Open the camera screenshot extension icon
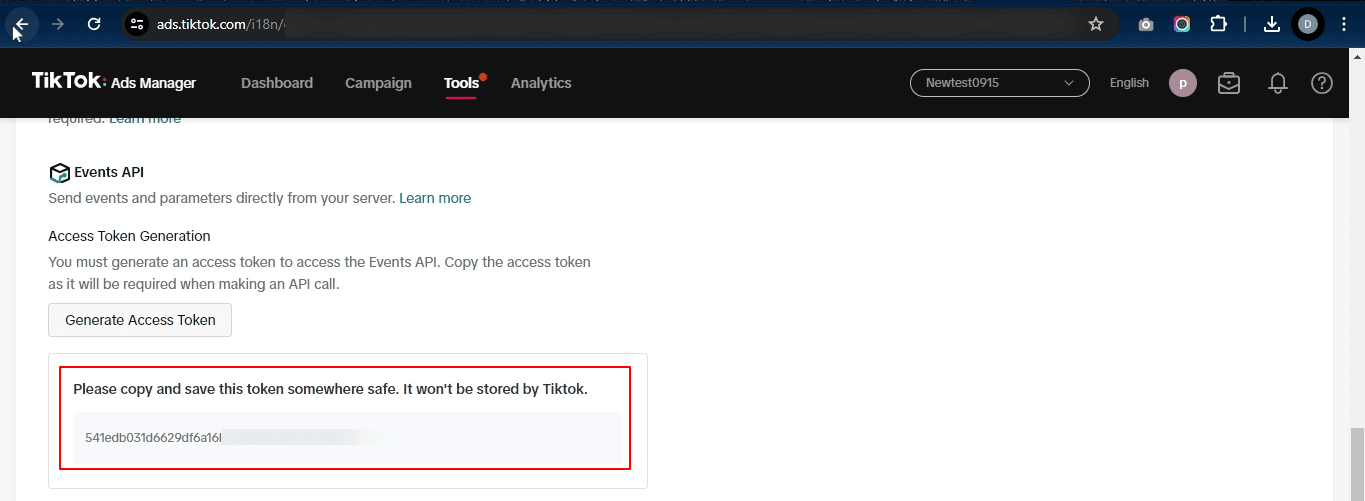Screen dimensions: 1365x501 1146,24
